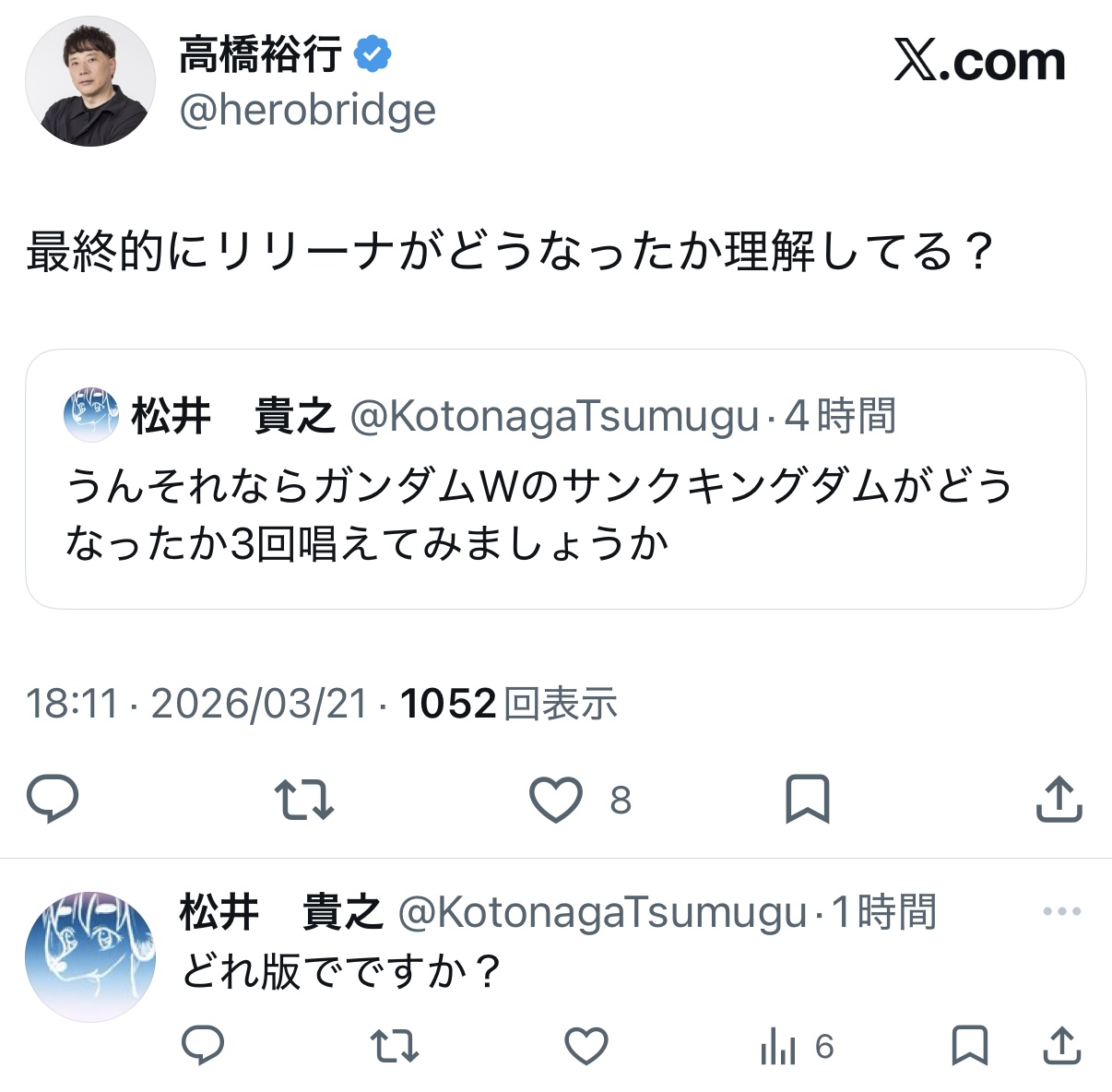Bookmark the どれ版でですか reply
The width and height of the screenshot is (1112, 1092).
[970, 1046]
